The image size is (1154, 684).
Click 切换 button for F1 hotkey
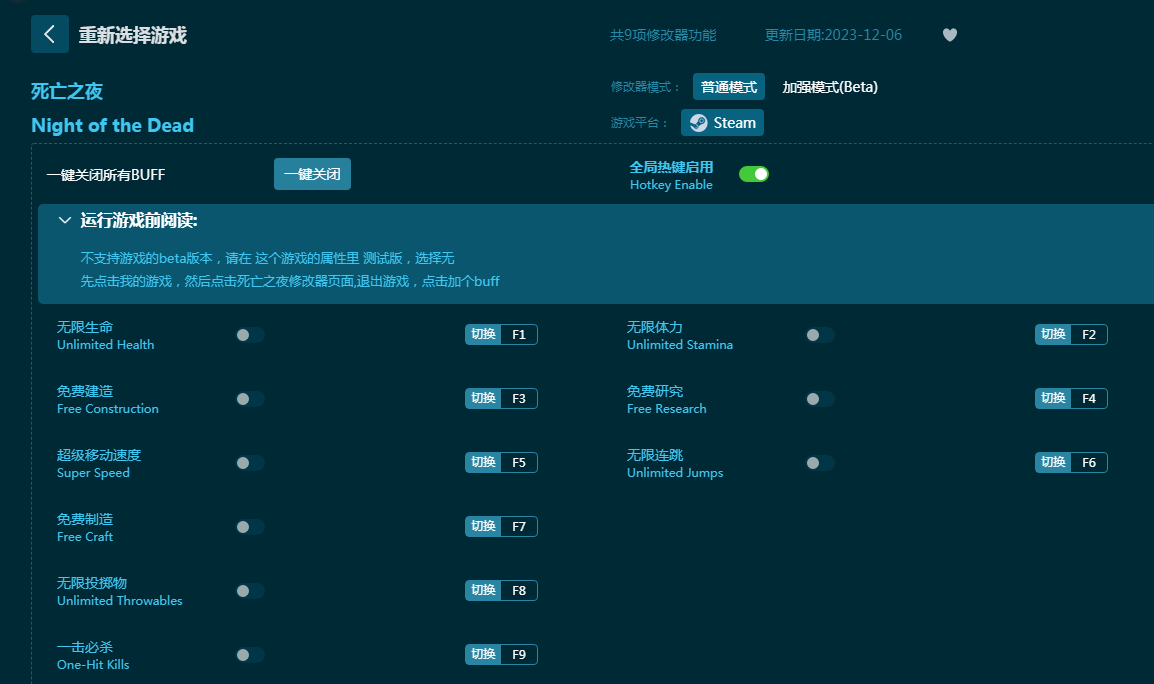tap(483, 334)
